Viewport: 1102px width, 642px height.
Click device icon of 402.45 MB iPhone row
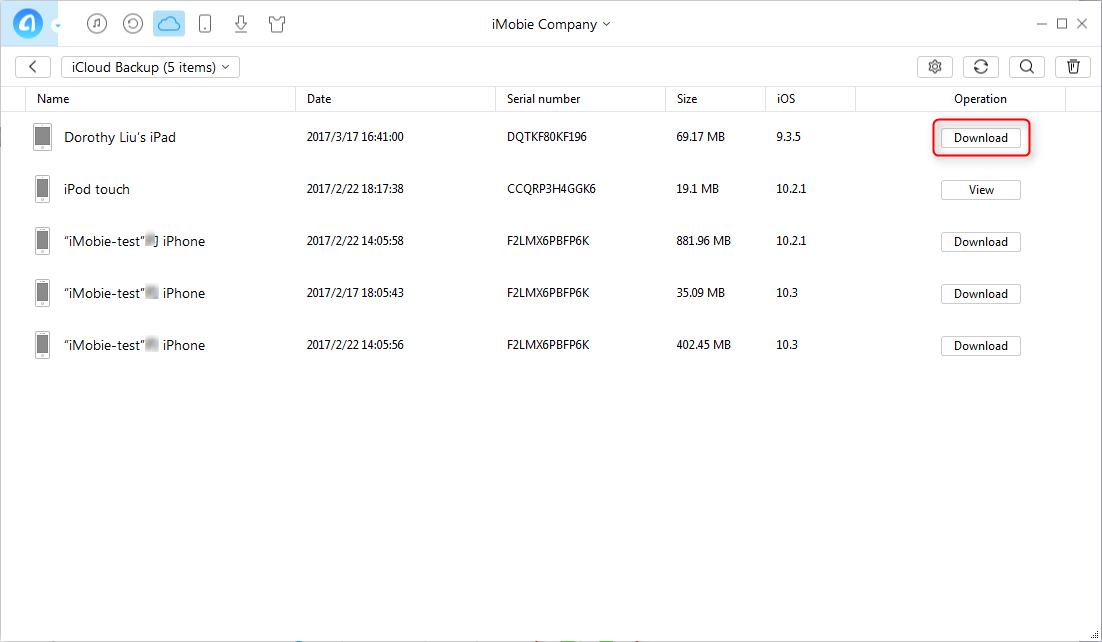click(43, 345)
